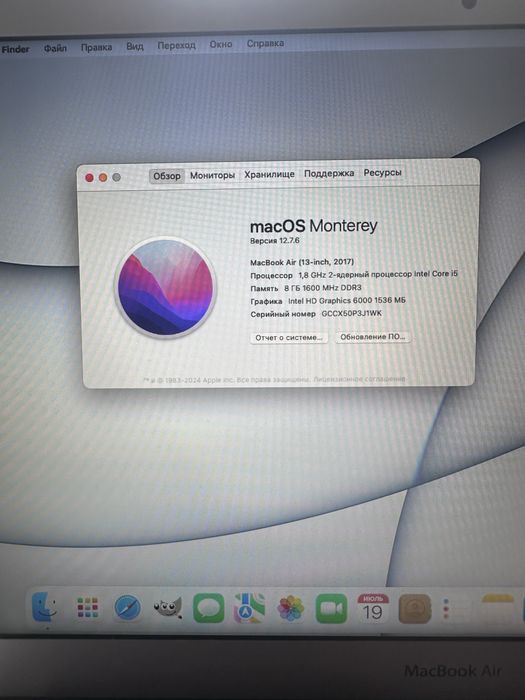This screenshot has height=700, width=525.
Task: Open Safari browser in Dock
Action: 127,608
